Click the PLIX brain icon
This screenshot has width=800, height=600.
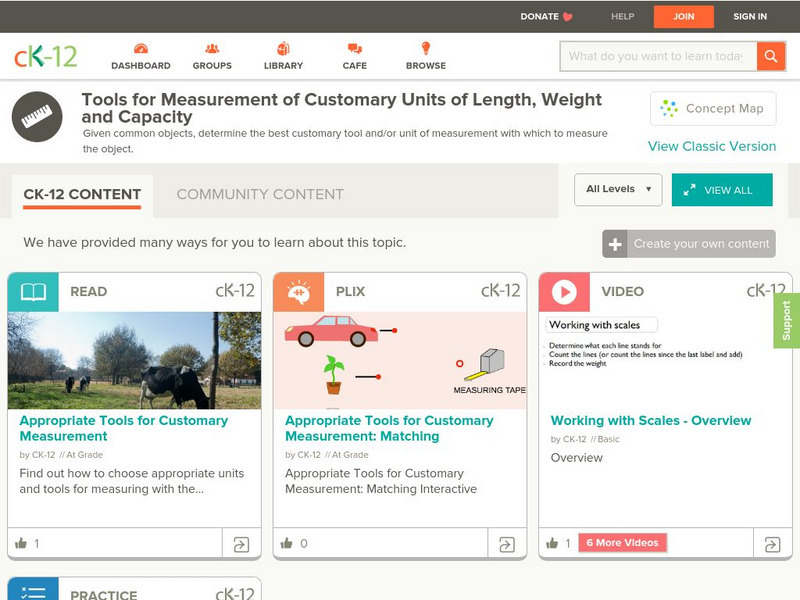[298, 292]
